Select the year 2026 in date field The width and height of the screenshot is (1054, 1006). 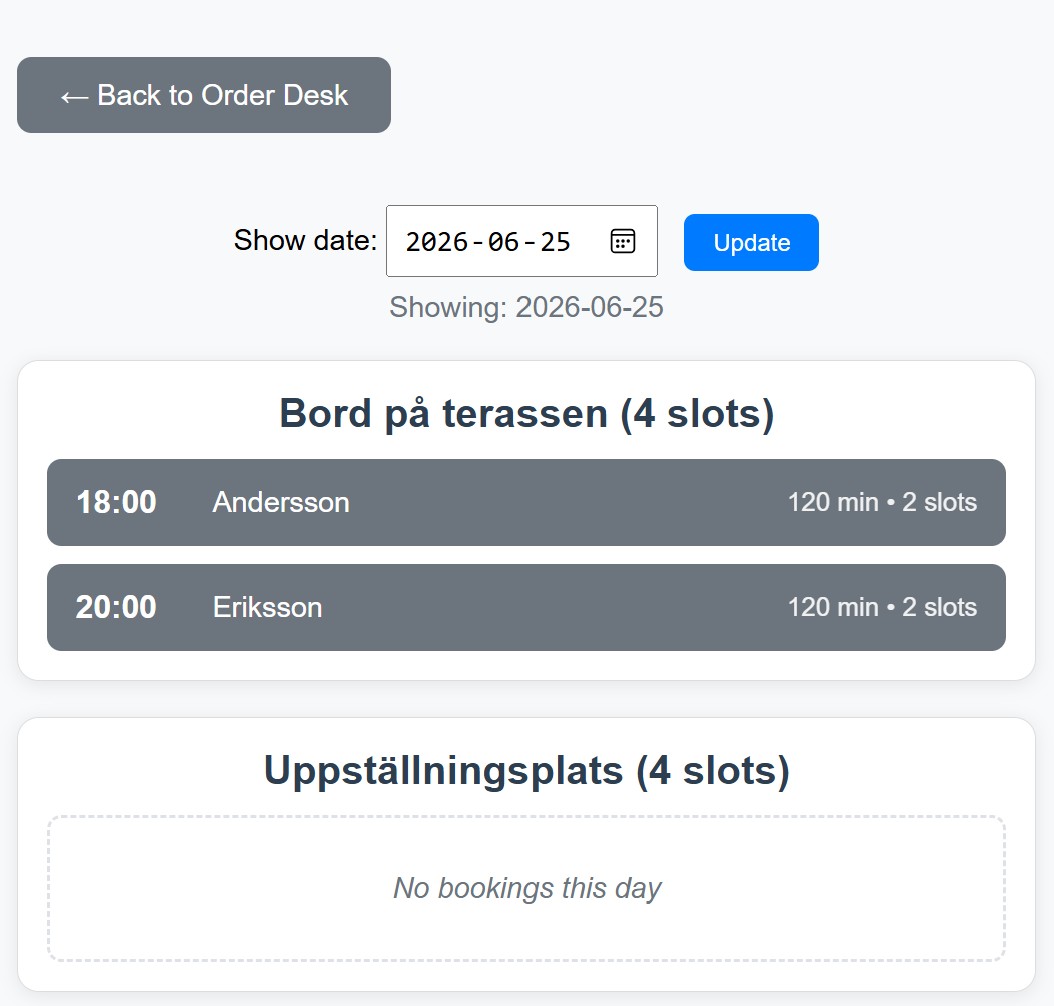pos(437,242)
